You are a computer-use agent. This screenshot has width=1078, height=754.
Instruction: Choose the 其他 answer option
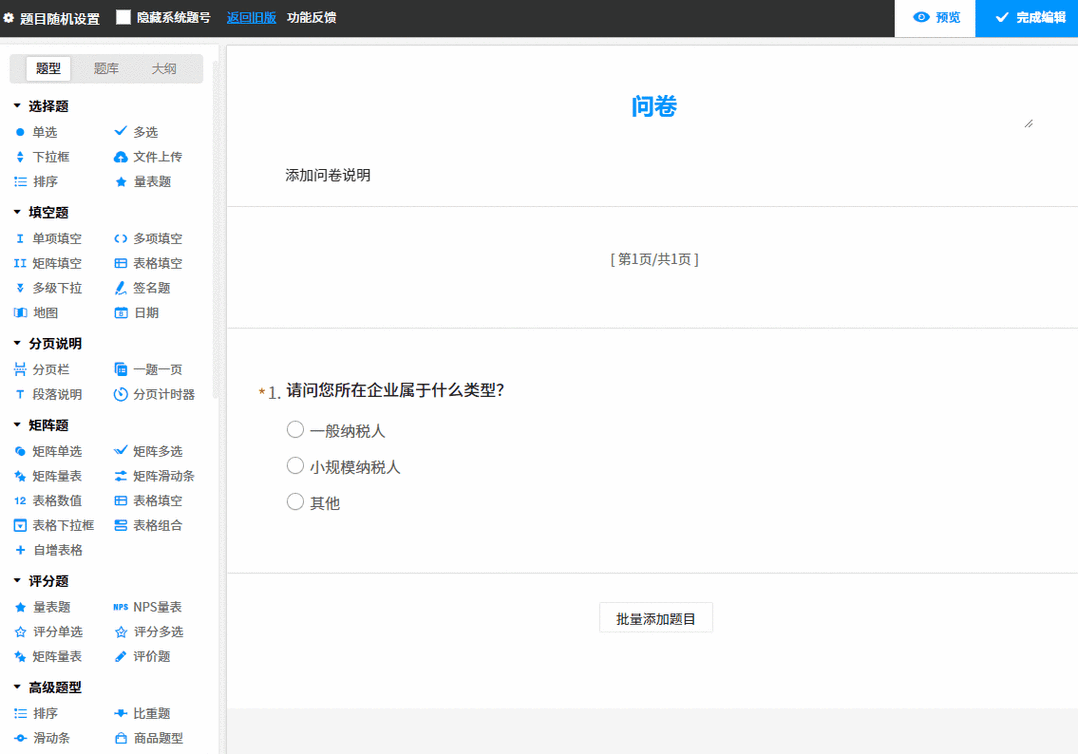point(295,503)
